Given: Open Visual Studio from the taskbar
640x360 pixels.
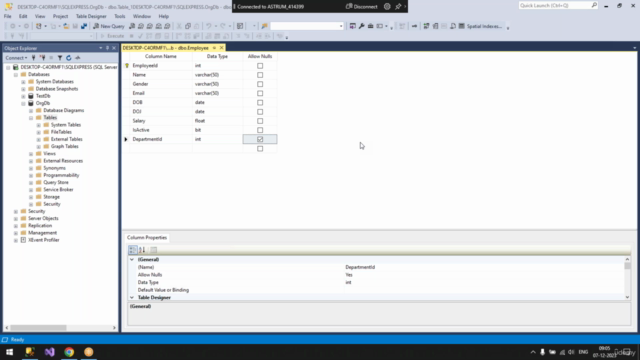Looking at the screenshot, I should click(49, 352).
